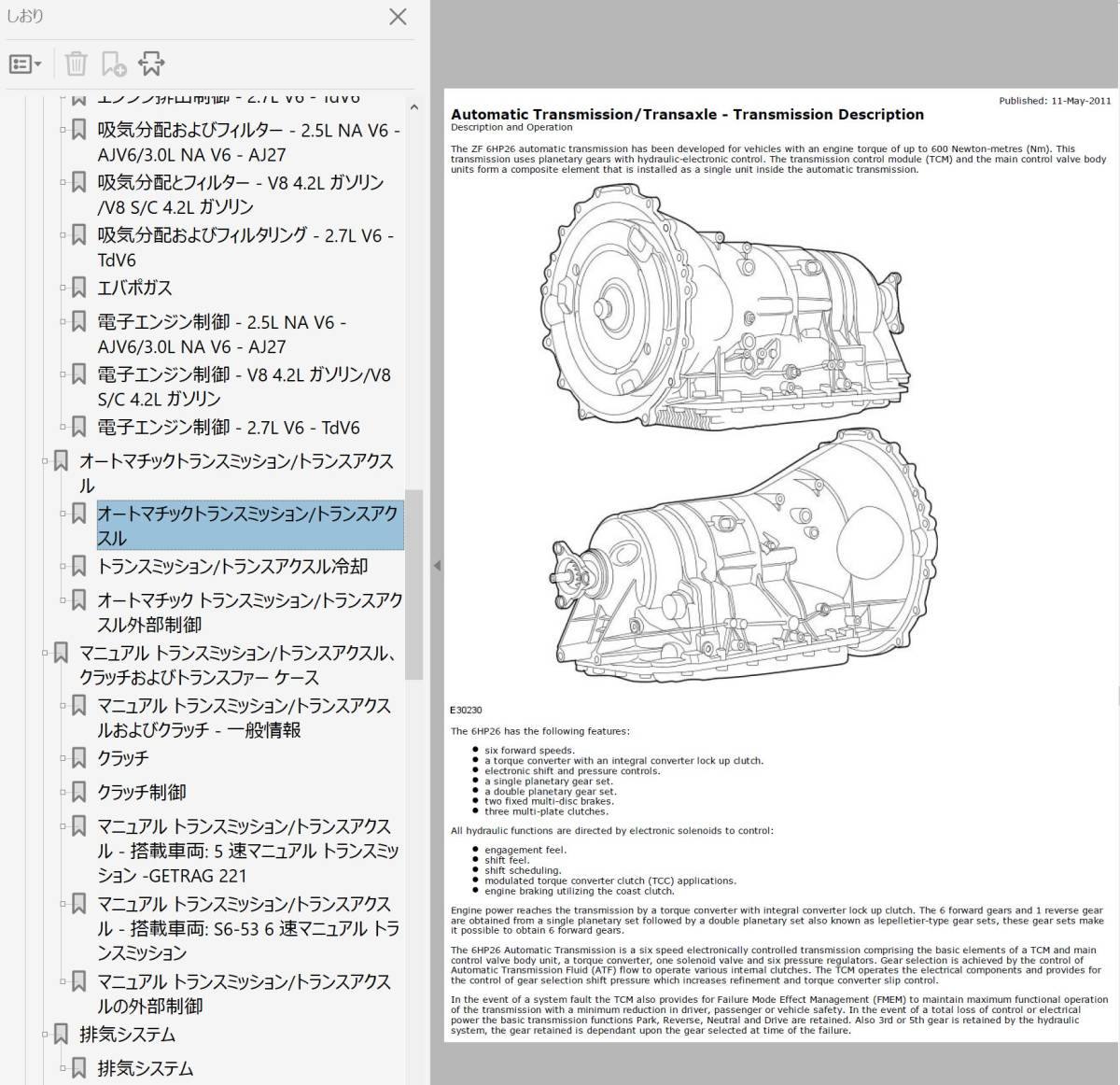Open the bookmarks options menu dropdown
Screen dimensions: 1120x1085
pyautogui.click(x=24, y=64)
